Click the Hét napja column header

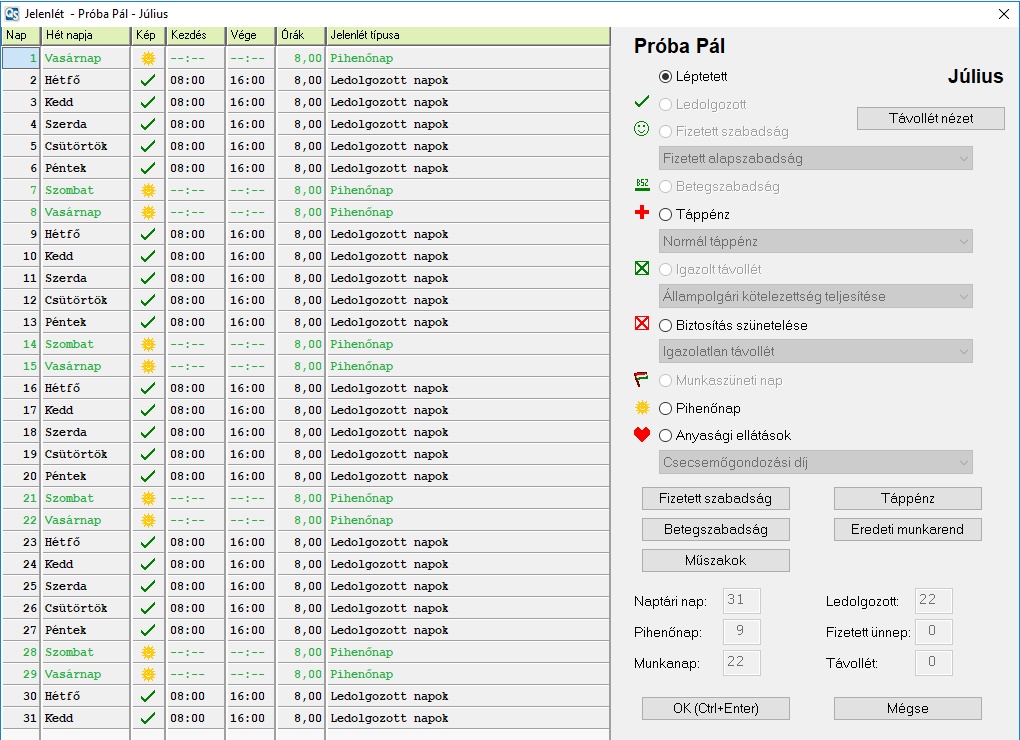85,35
